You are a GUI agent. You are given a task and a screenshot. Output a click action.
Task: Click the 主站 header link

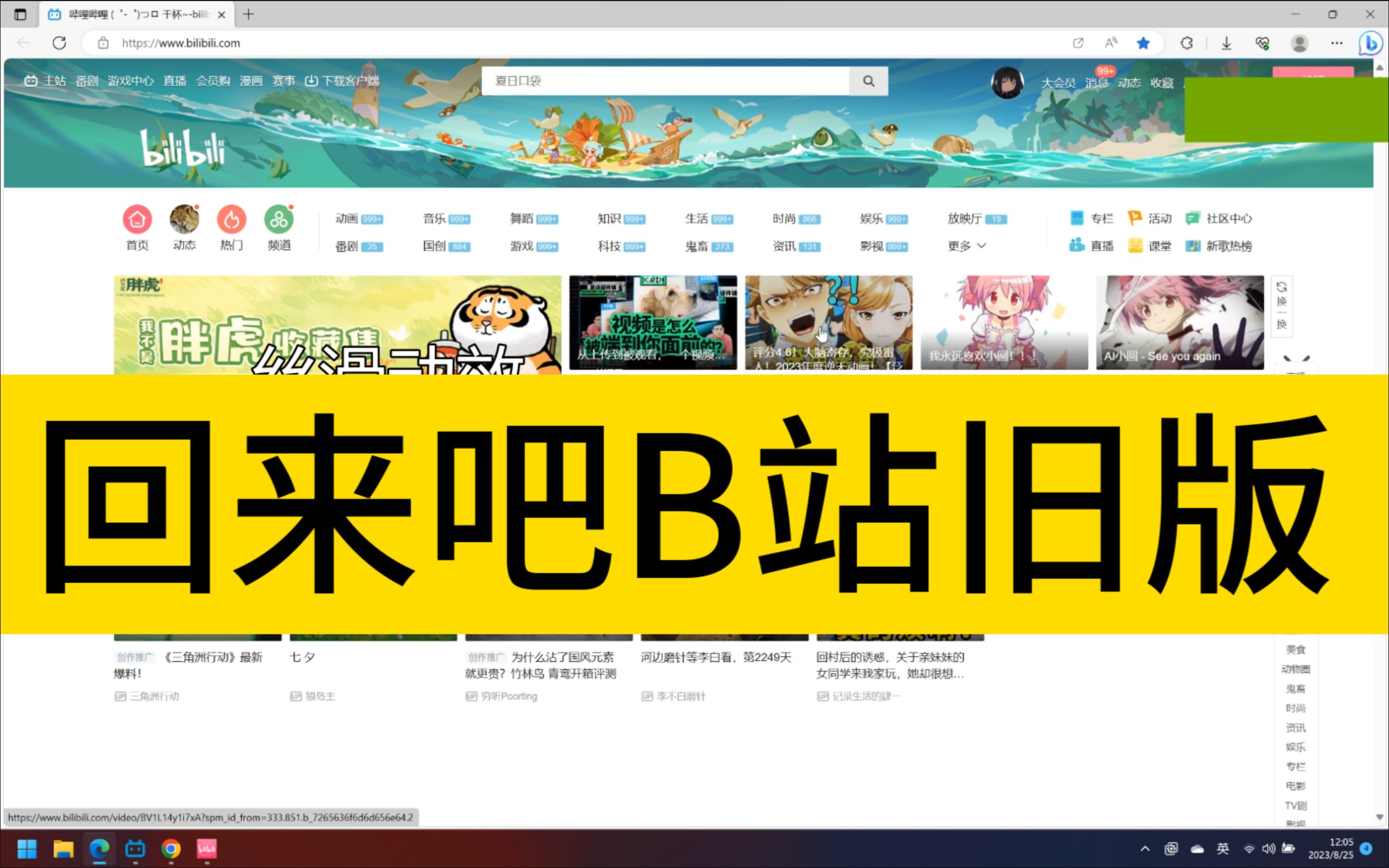(46, 81)
